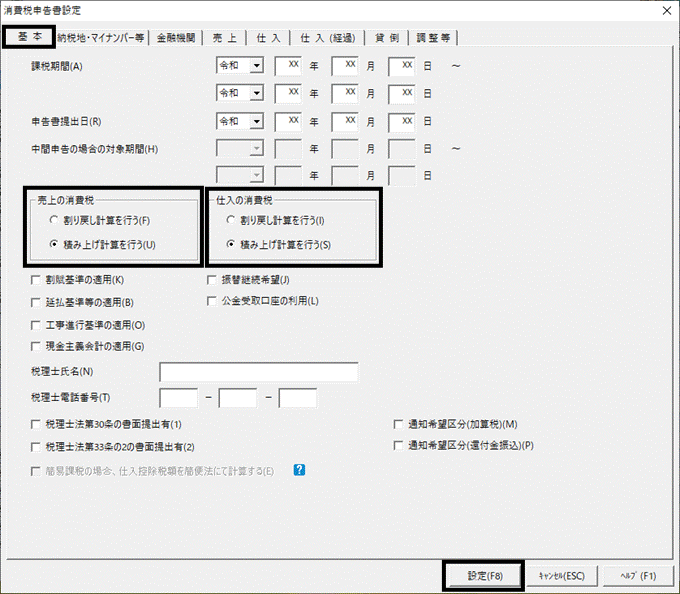
Task: Select 割り戻し計算を行う(F) for 売上の消費税
Action: 53,219
